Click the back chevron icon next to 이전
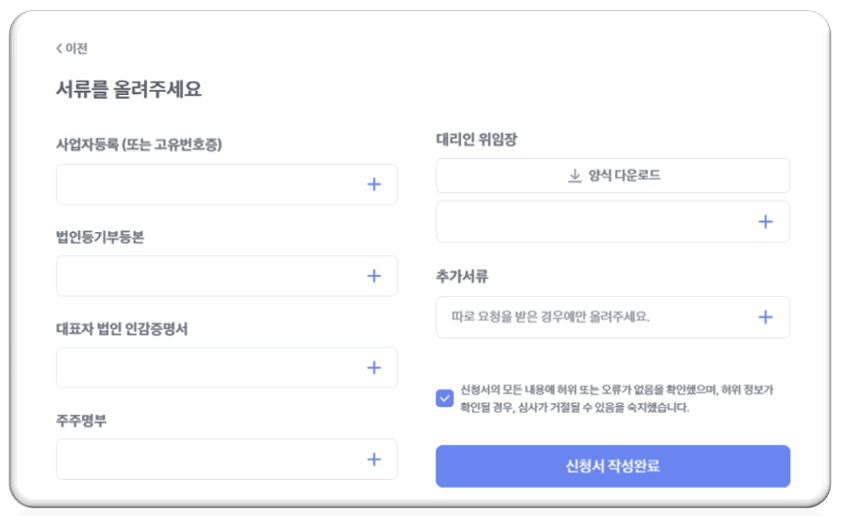The height and width of the screenshot is (516, 849). 59,48
